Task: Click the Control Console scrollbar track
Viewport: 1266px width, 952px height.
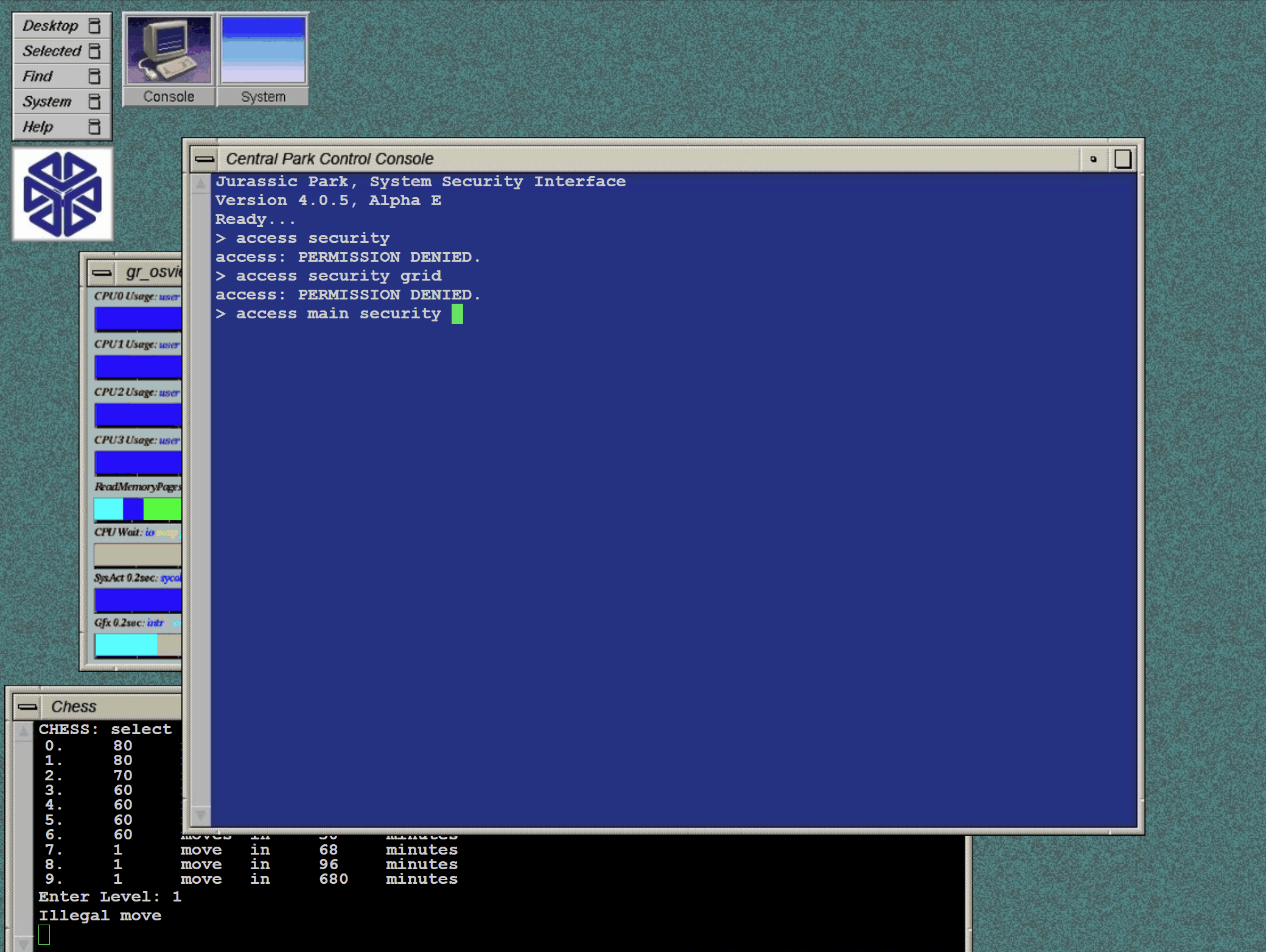Action: pos(200,499)
